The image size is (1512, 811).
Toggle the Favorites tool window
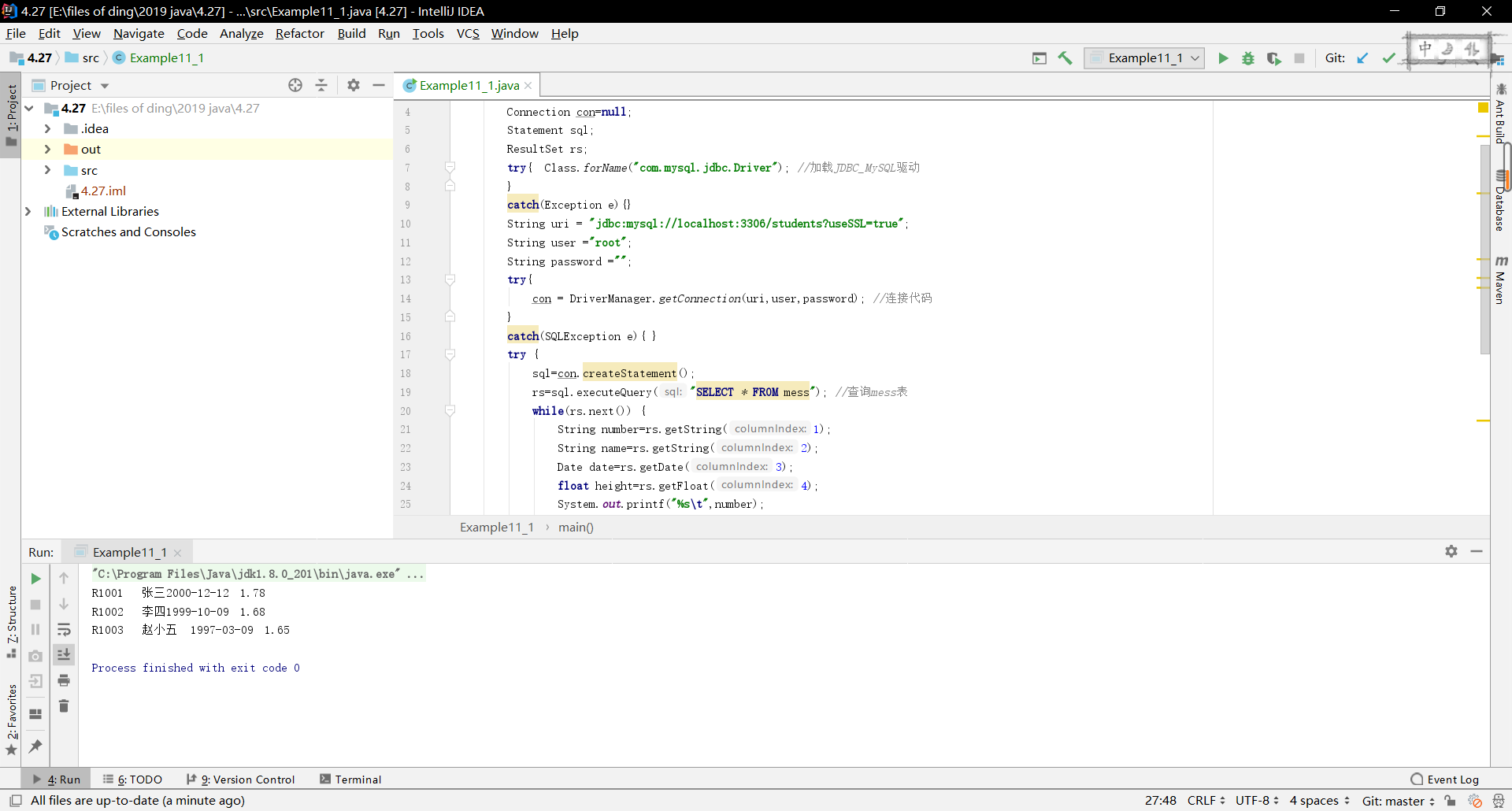pos(11,719)
